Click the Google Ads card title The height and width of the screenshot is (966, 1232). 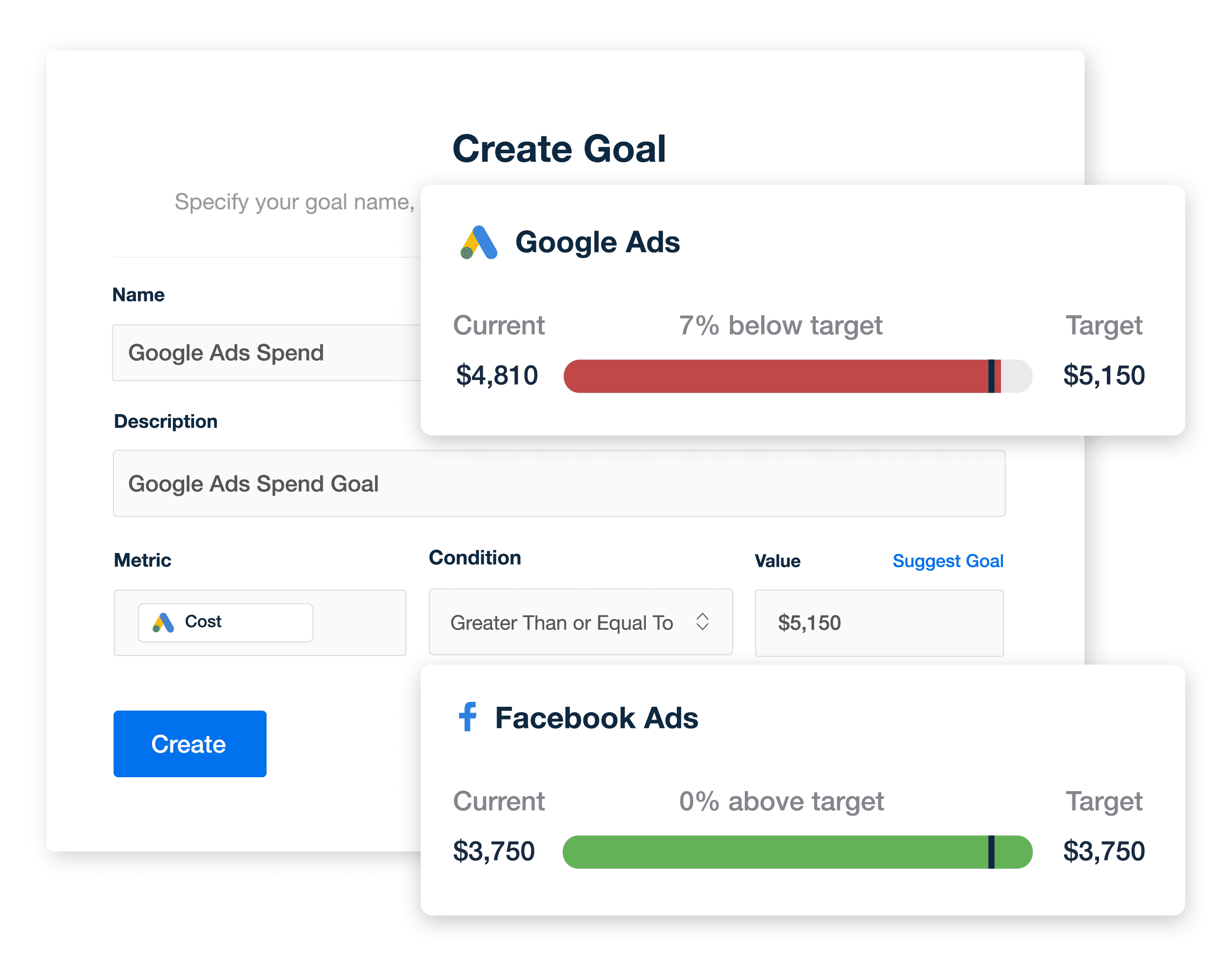click(x=598, y=242)
